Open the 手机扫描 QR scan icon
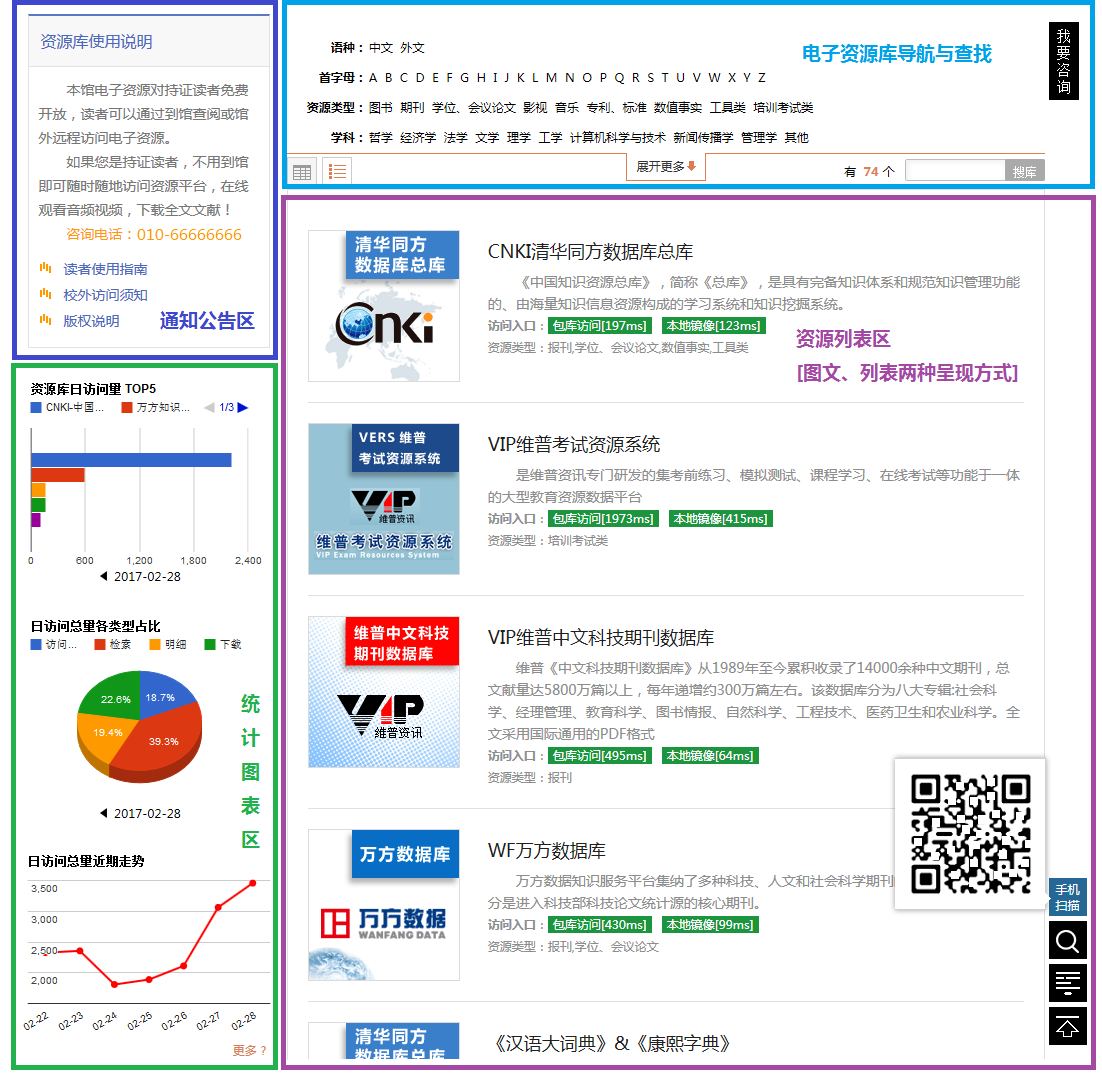 [1067, 897]
